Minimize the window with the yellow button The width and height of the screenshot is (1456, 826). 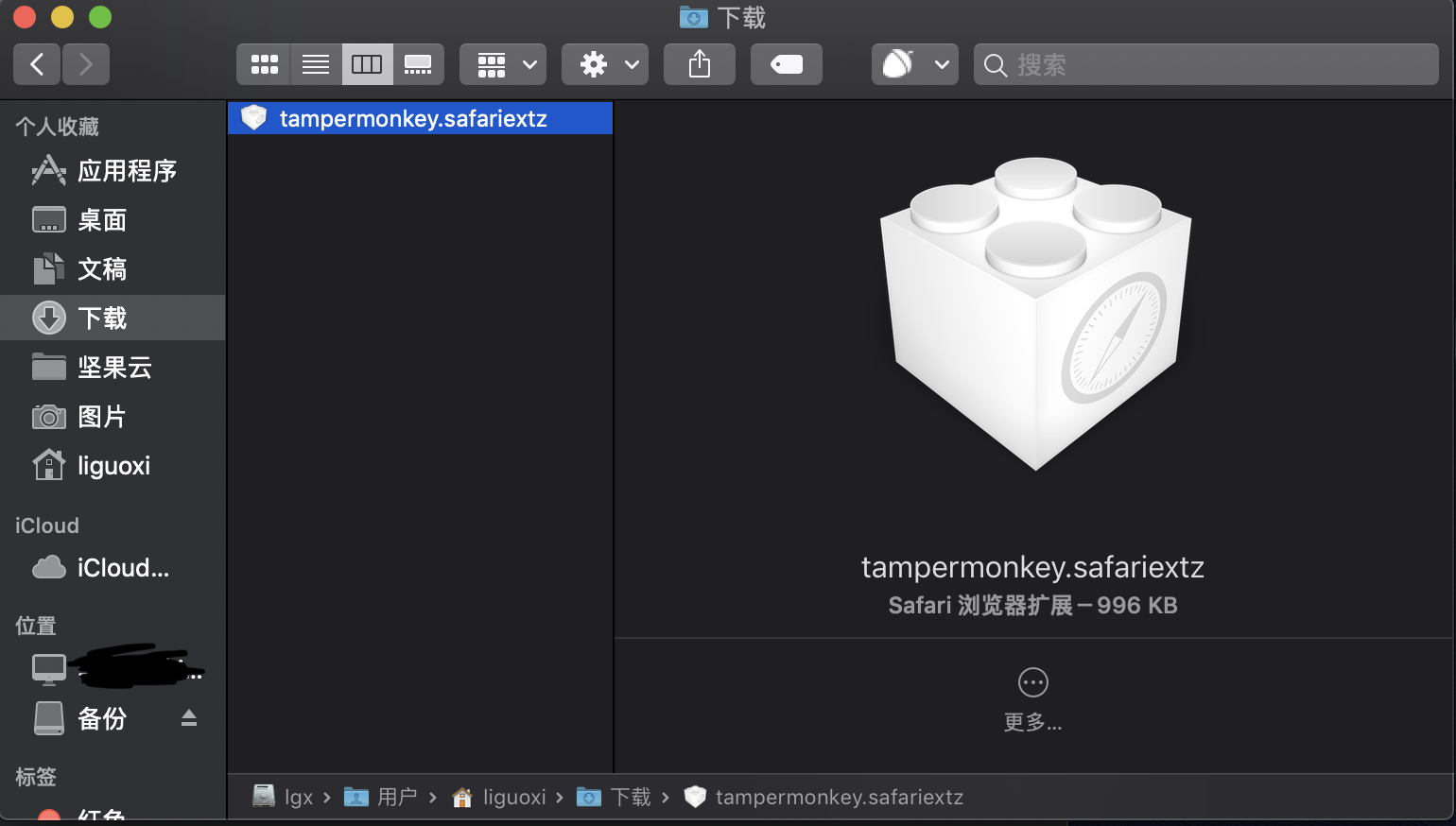pyautogui.click(x=62, y=17)
